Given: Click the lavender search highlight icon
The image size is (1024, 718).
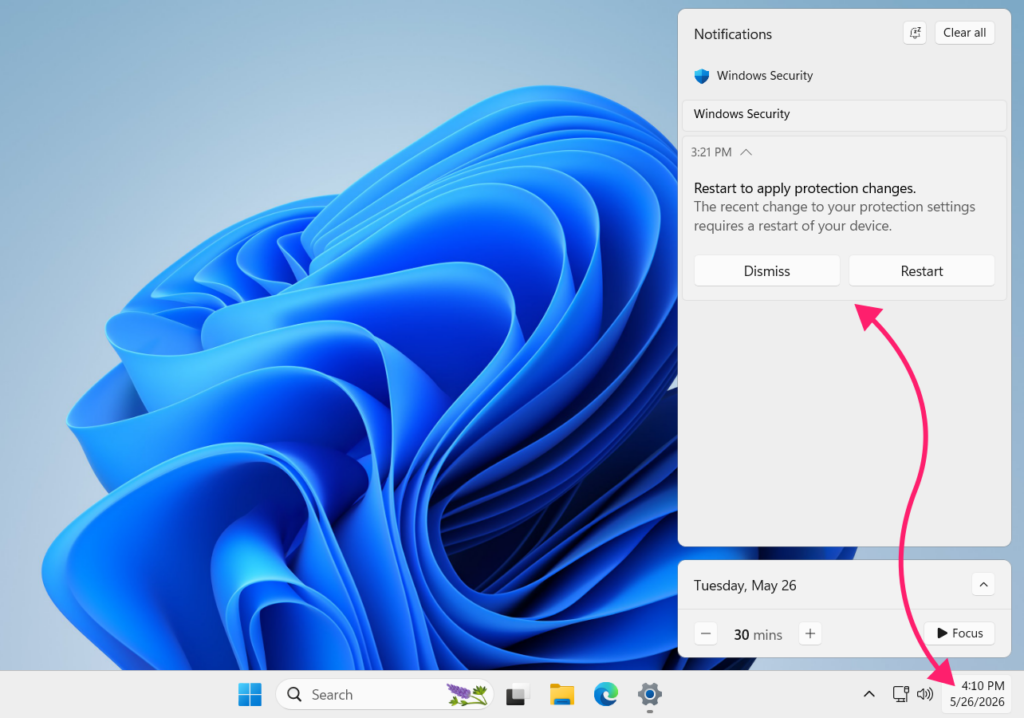Looking at the screenshot, I should (466, 694).
